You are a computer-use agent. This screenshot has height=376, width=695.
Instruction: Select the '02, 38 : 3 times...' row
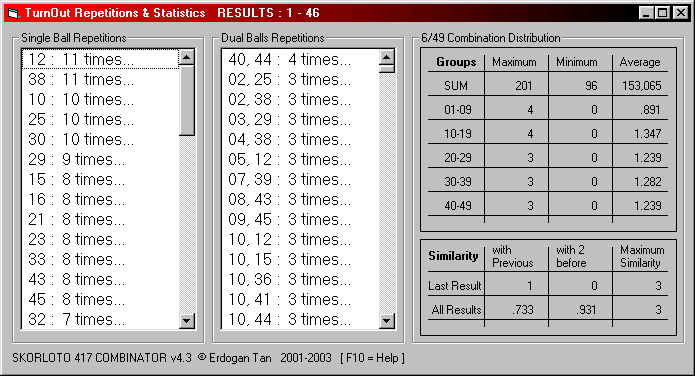(x=300, y=99)
